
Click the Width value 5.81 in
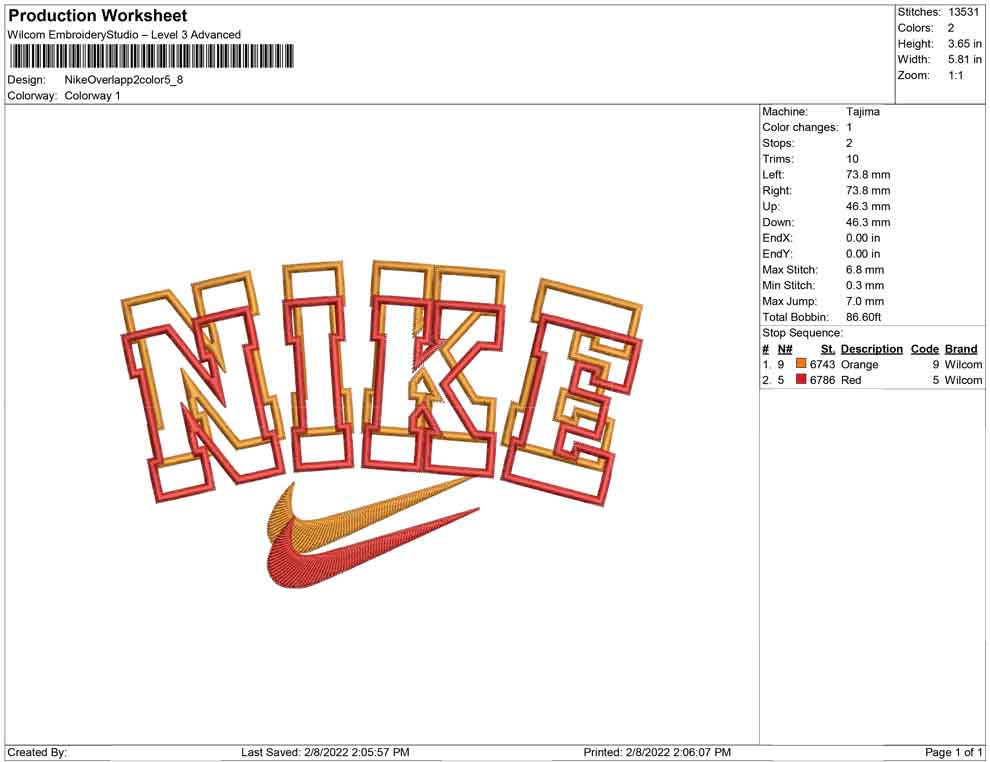964,59
